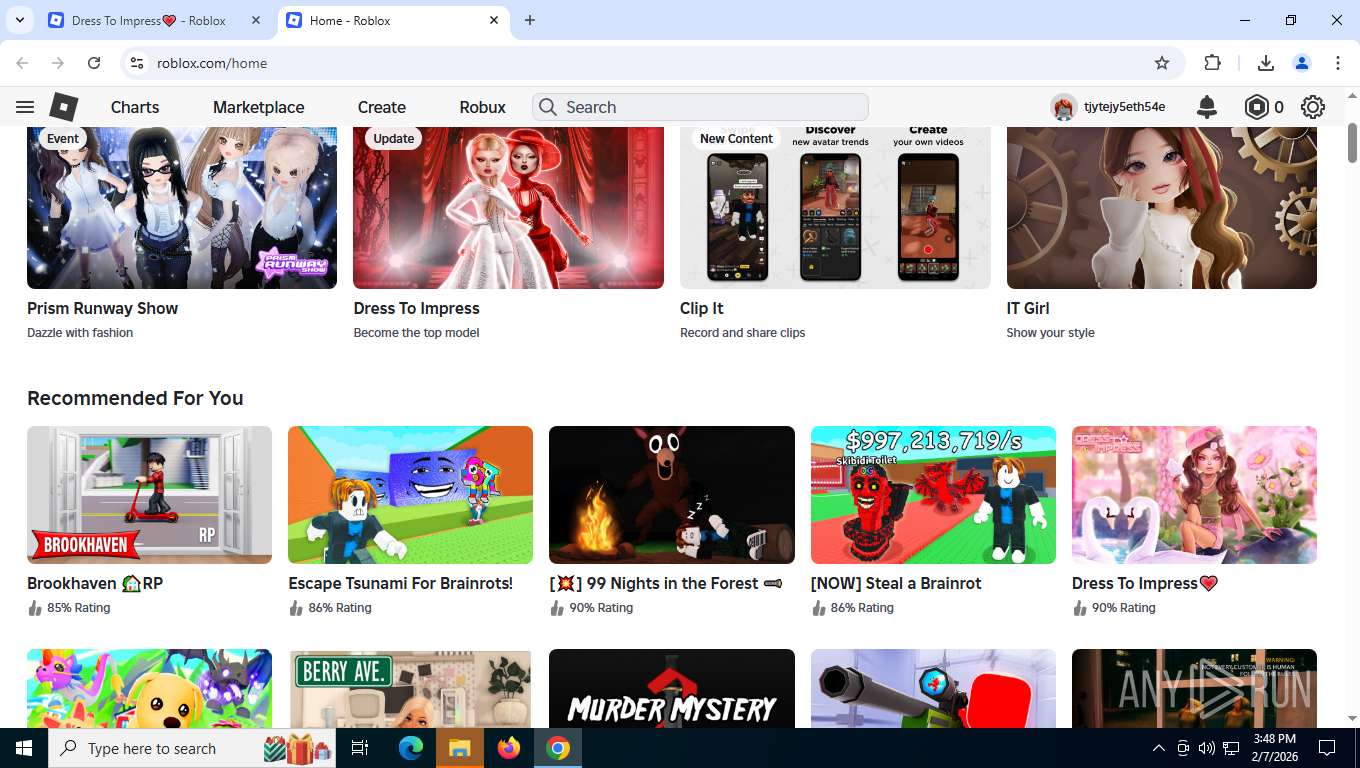Open the Marketplace page
Image resolution: width=1360 pixels, height=768 pixels.
[258, 107]
